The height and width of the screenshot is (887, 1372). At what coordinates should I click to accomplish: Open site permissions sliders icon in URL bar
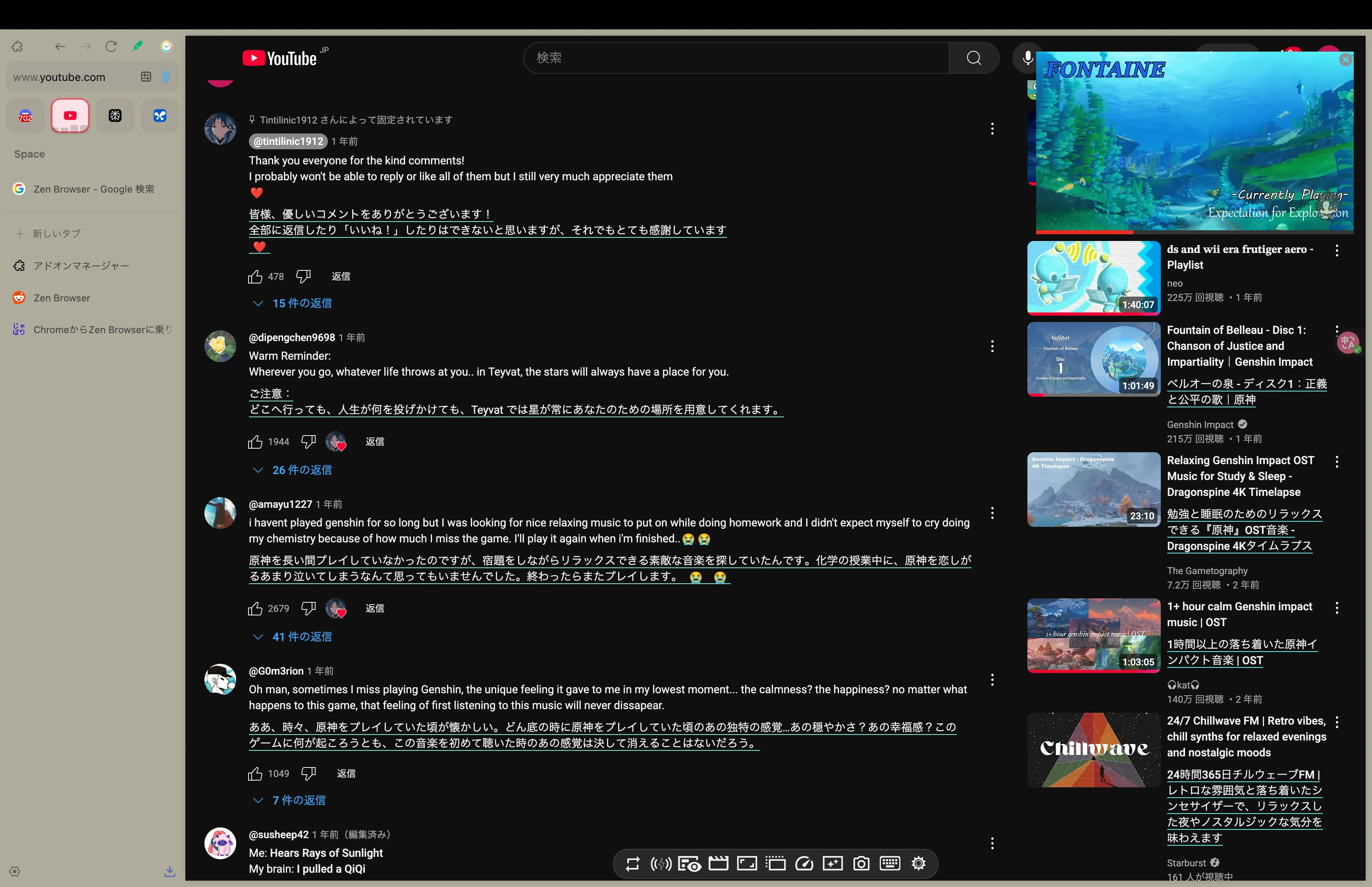tap(146, 77)
